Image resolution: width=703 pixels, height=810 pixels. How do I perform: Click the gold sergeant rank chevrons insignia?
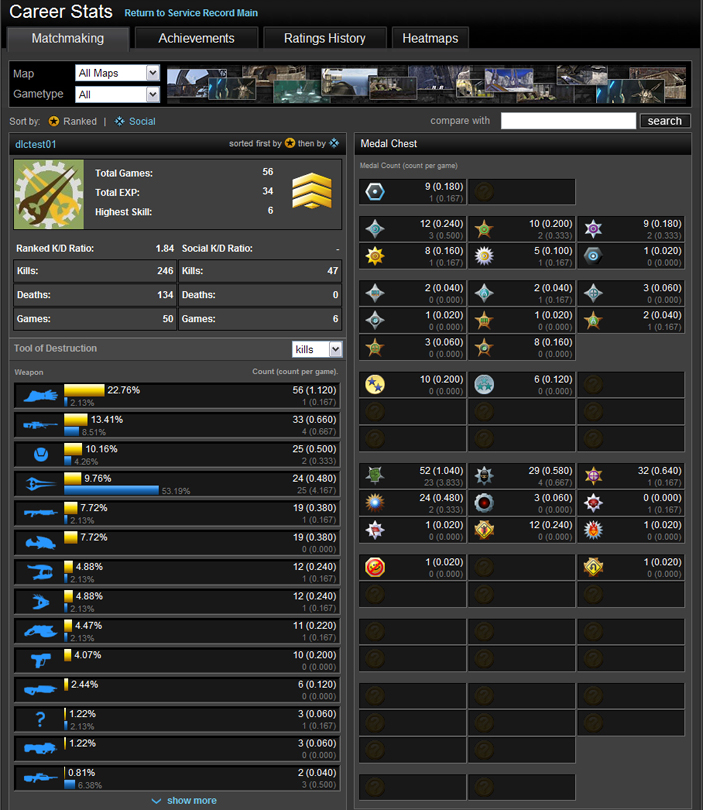click(311, 190)
